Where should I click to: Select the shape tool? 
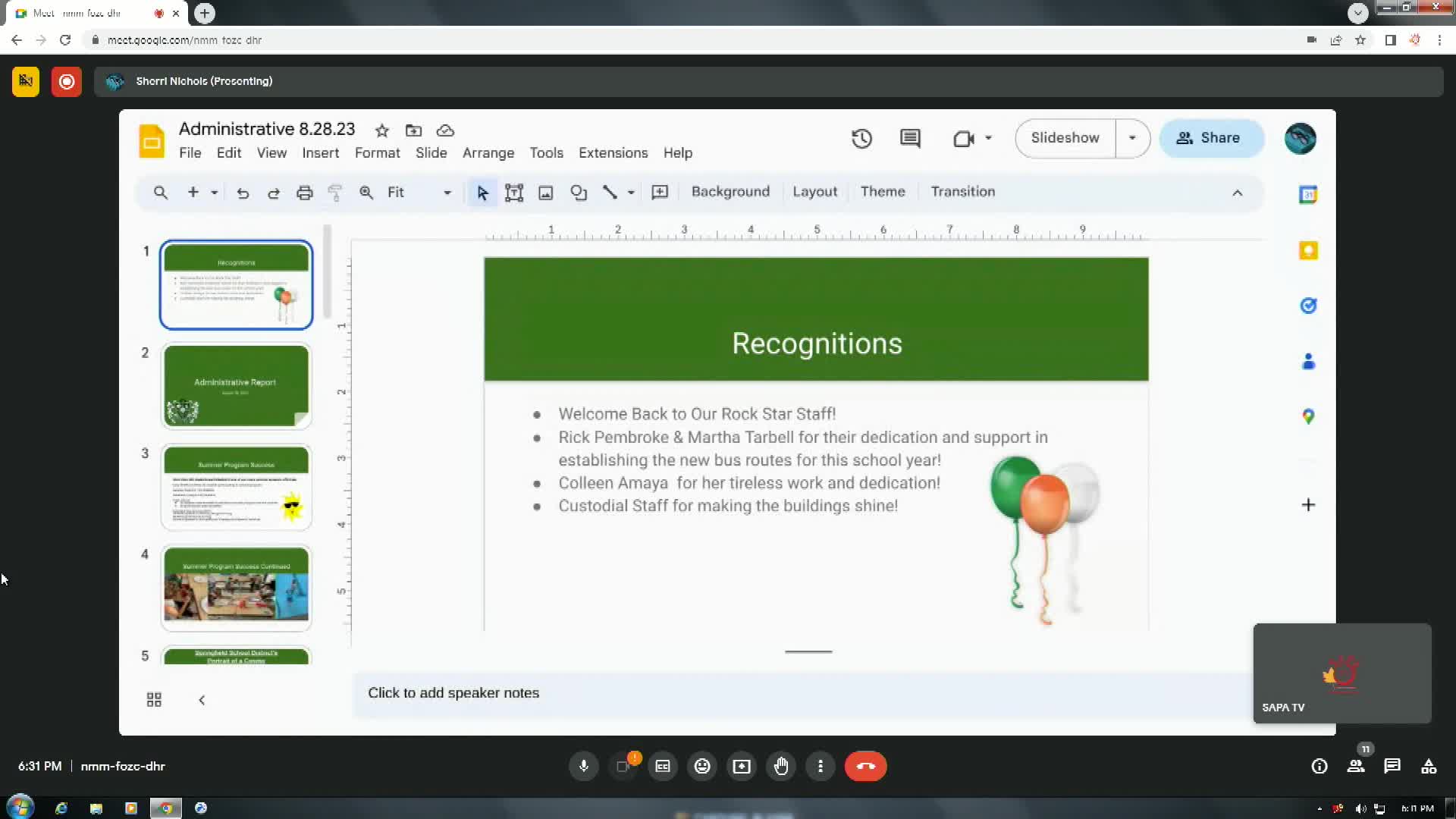point(579,193)
